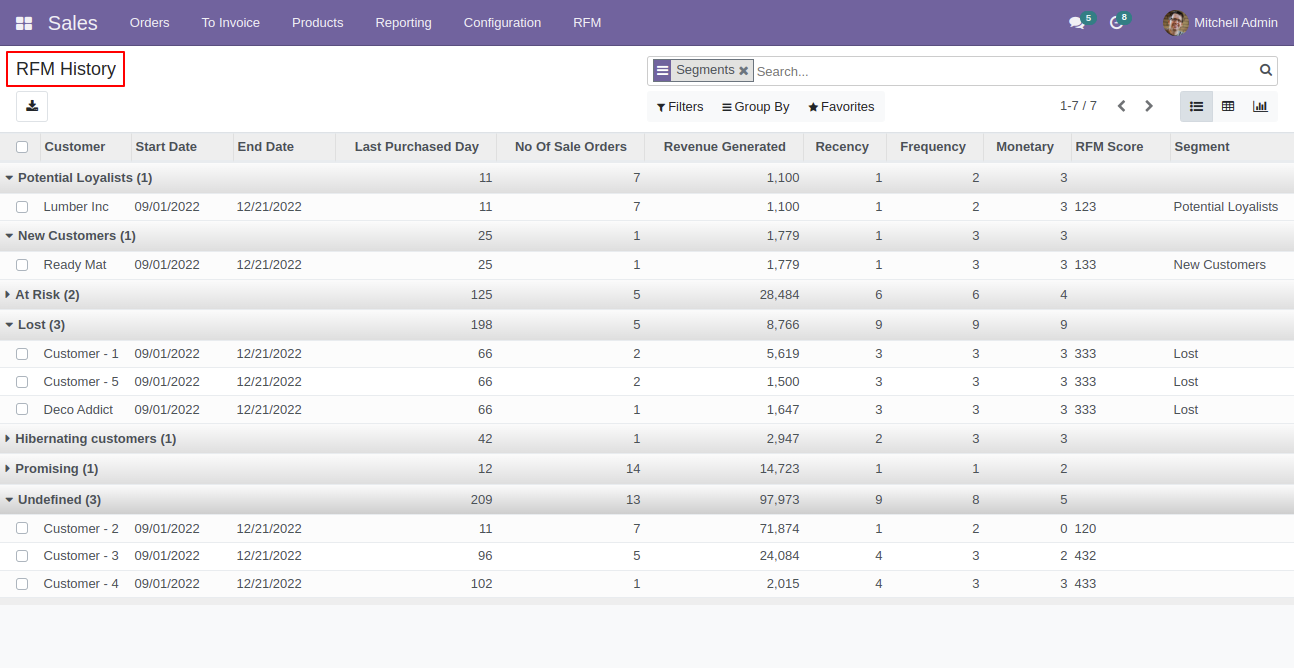This screenshot has height=668, width=1294.
Task: Switch to pivot view
Action: click(1228, 106)
